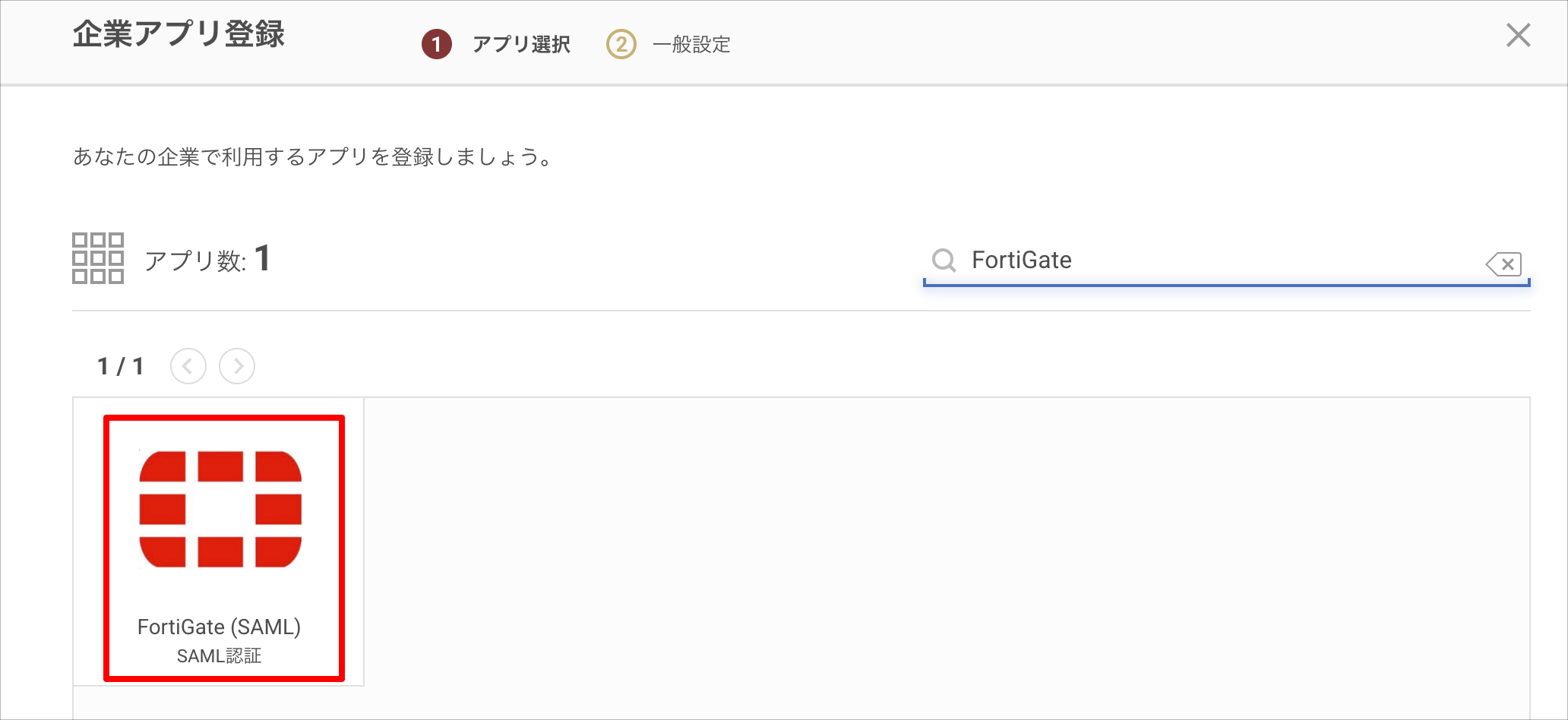This screenshot has height=720, width=1568.
Task: Click the FortiGate (SAML) app name
Action: coord(219,627)
